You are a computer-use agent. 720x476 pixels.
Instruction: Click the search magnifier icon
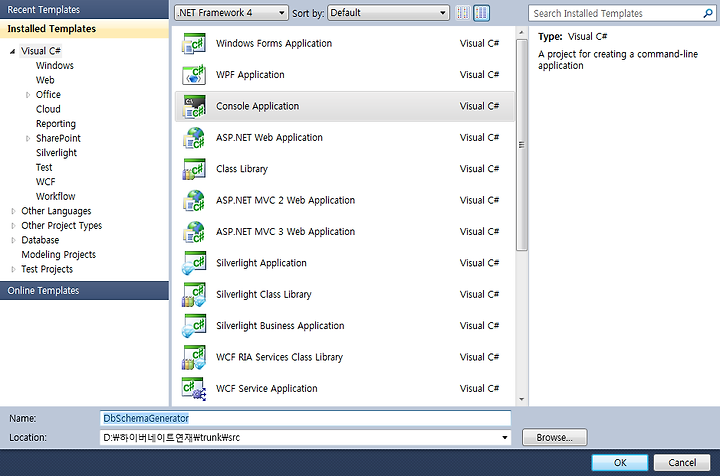pyautogui.click(x=708, y=13)
